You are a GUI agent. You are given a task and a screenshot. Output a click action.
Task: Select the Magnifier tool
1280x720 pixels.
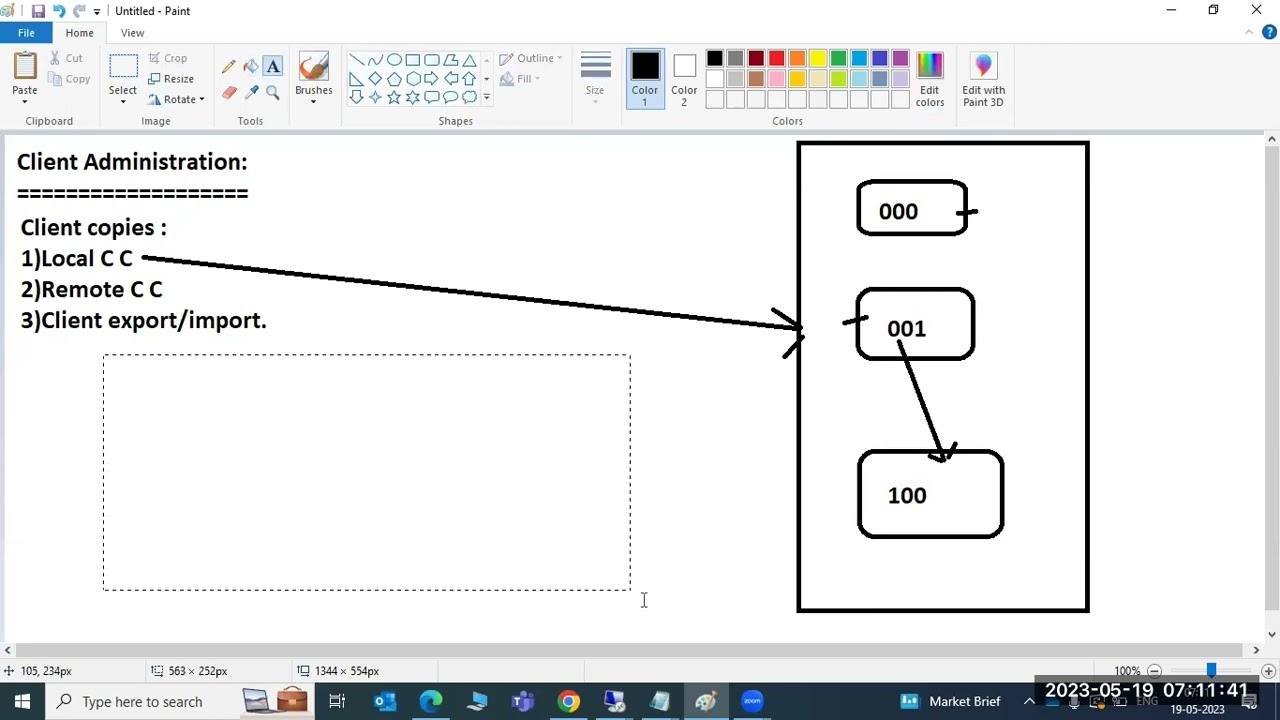(273, 92)
